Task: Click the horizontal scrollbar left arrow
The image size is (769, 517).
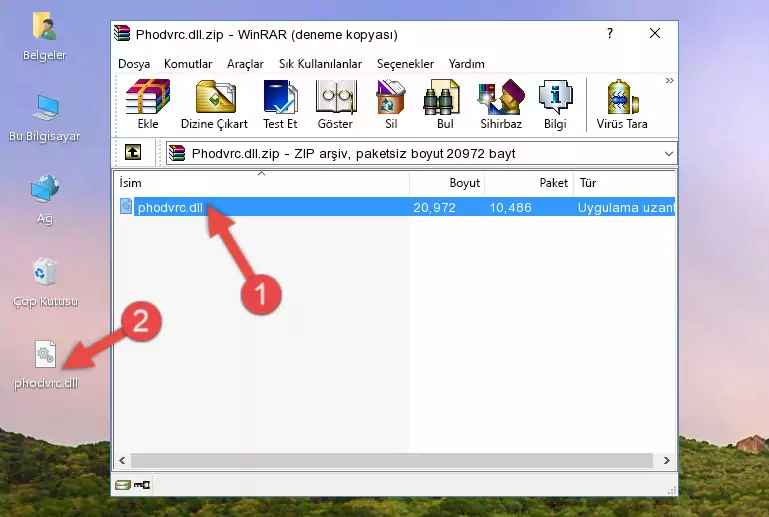Action: click(122, 460)
